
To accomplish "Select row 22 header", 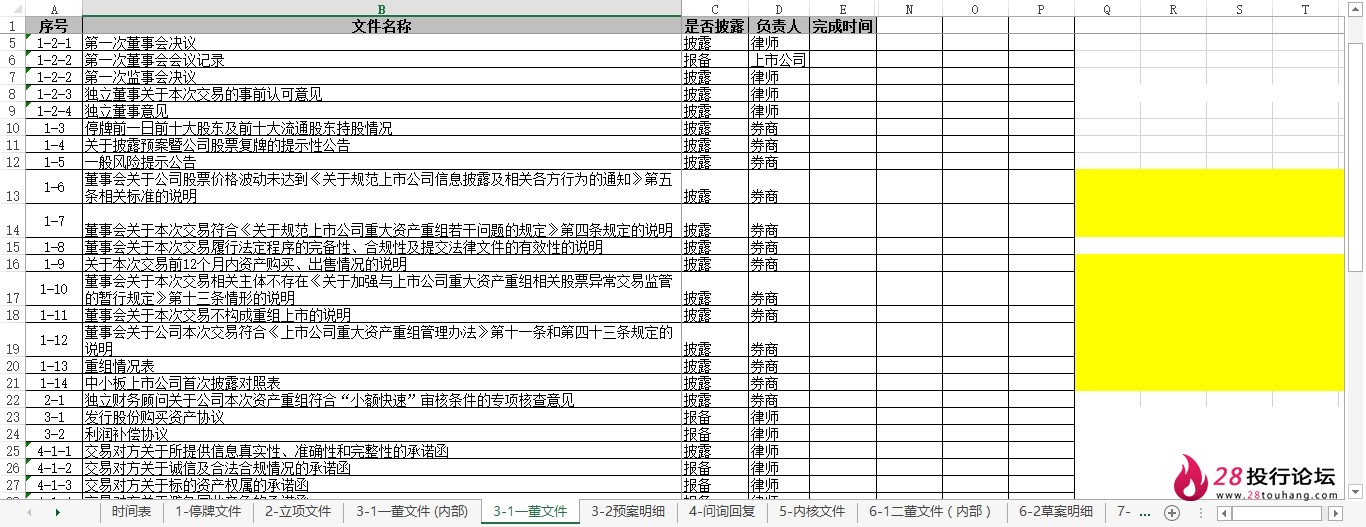I will (12, 400).
